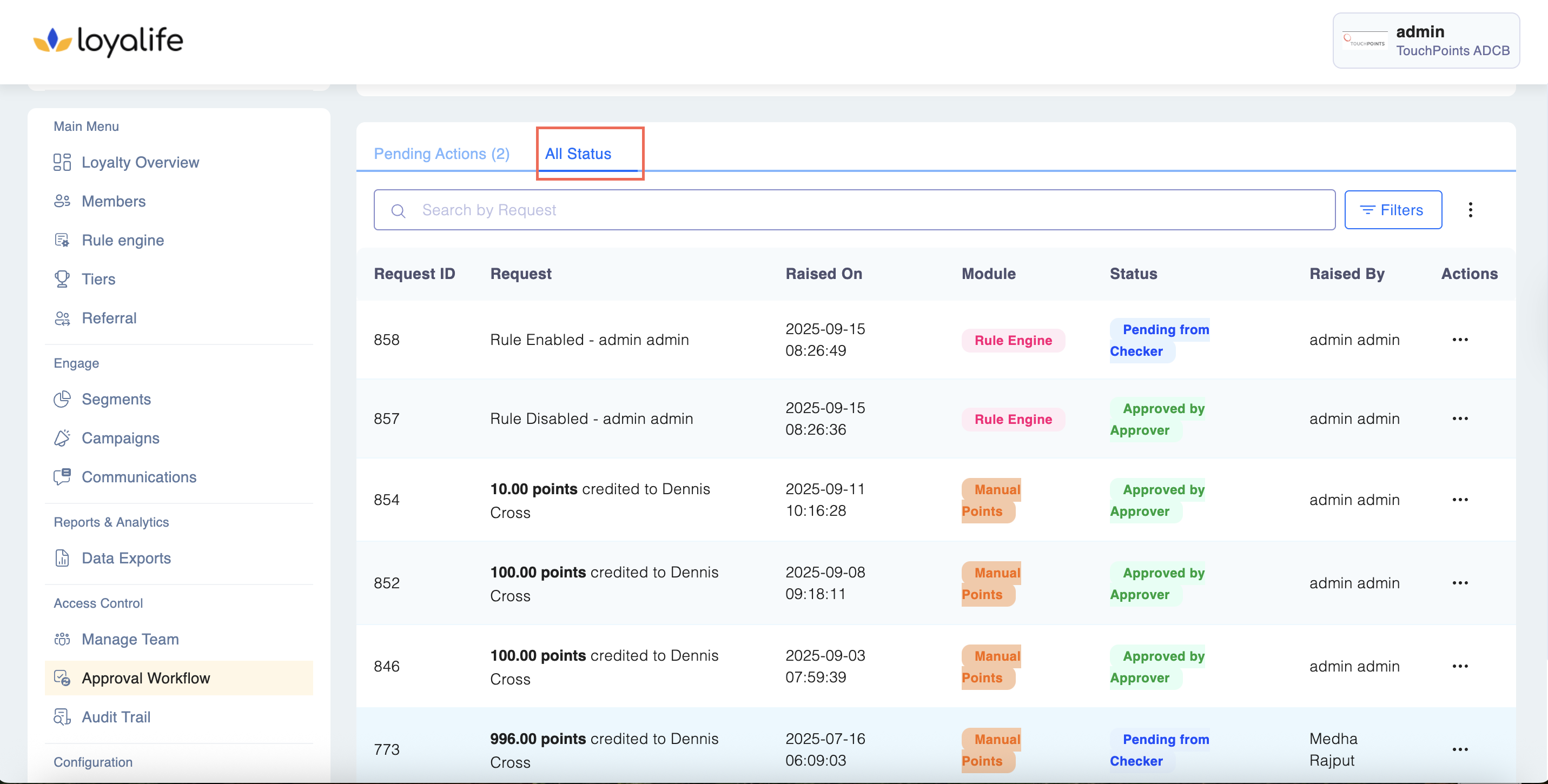The image size is (1548, 784).
Task: Open vertical kebab menu beside Filters
Action: point(1470,210)
